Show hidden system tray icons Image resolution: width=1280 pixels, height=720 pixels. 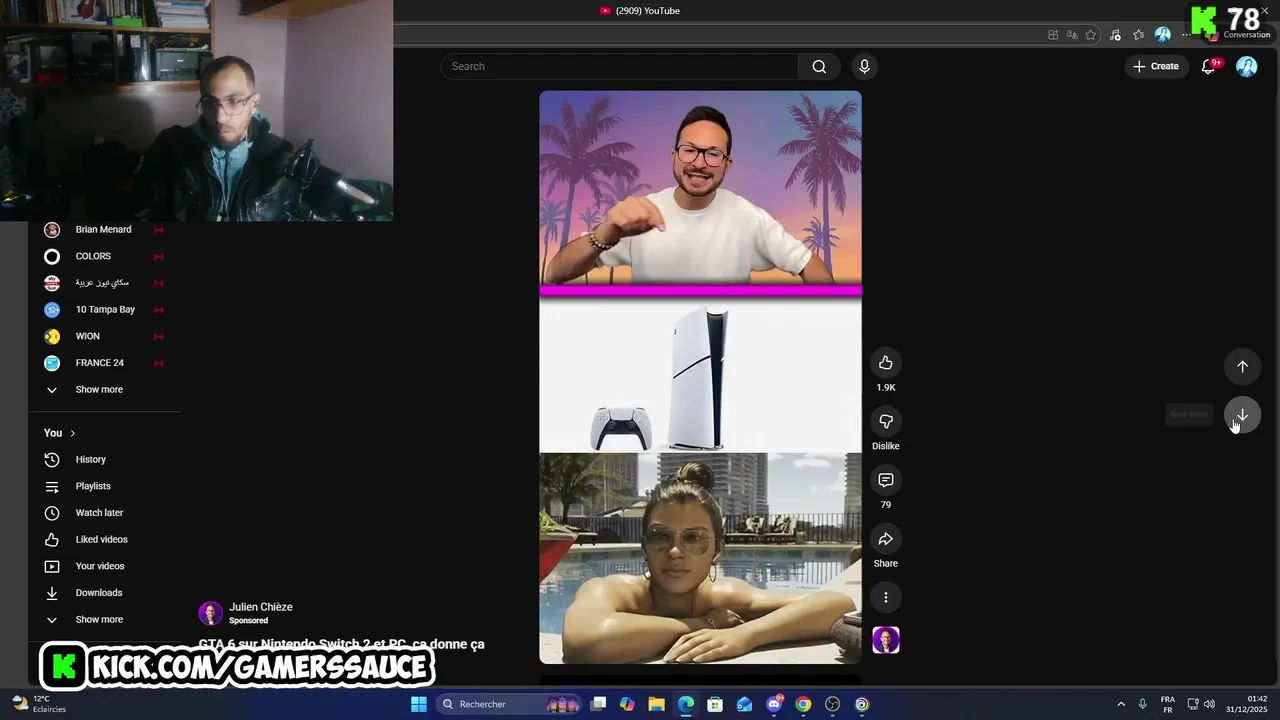[1121, 704]
